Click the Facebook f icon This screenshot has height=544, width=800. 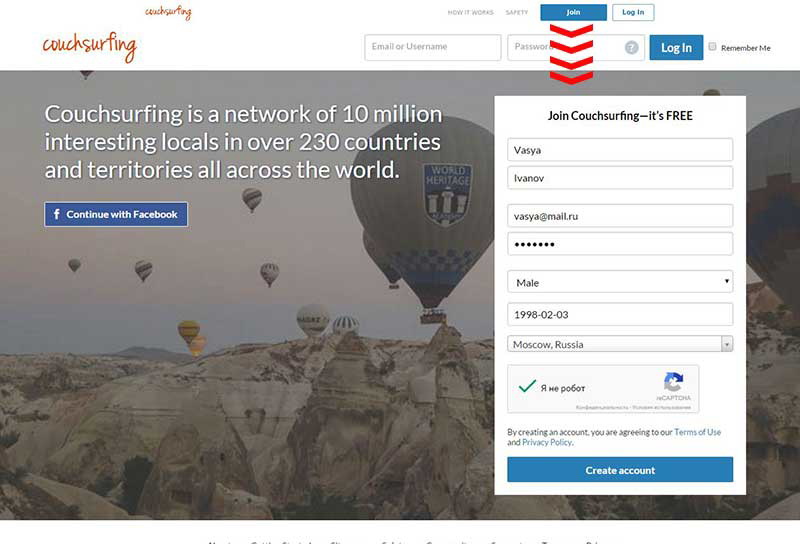[x=57, y=214]
